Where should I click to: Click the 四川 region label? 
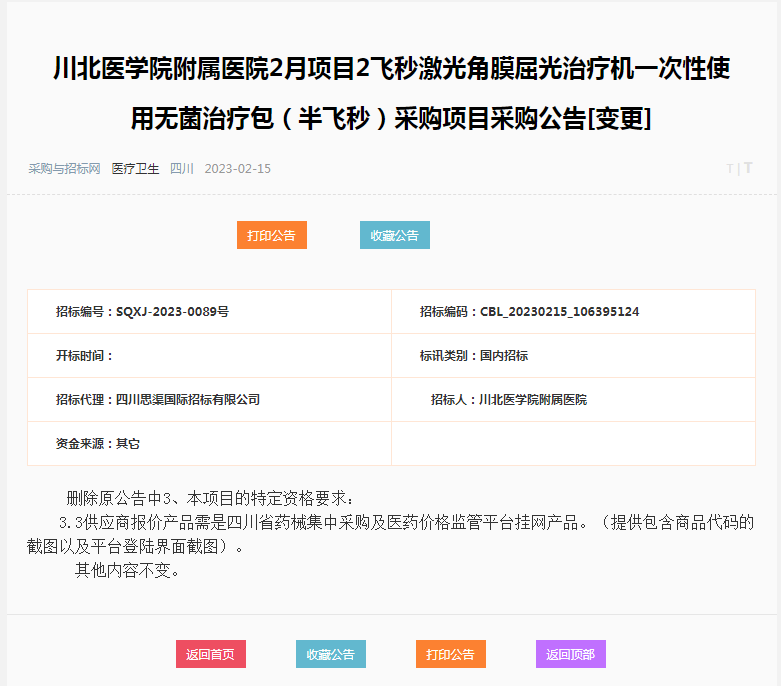[x=182, y=169]
